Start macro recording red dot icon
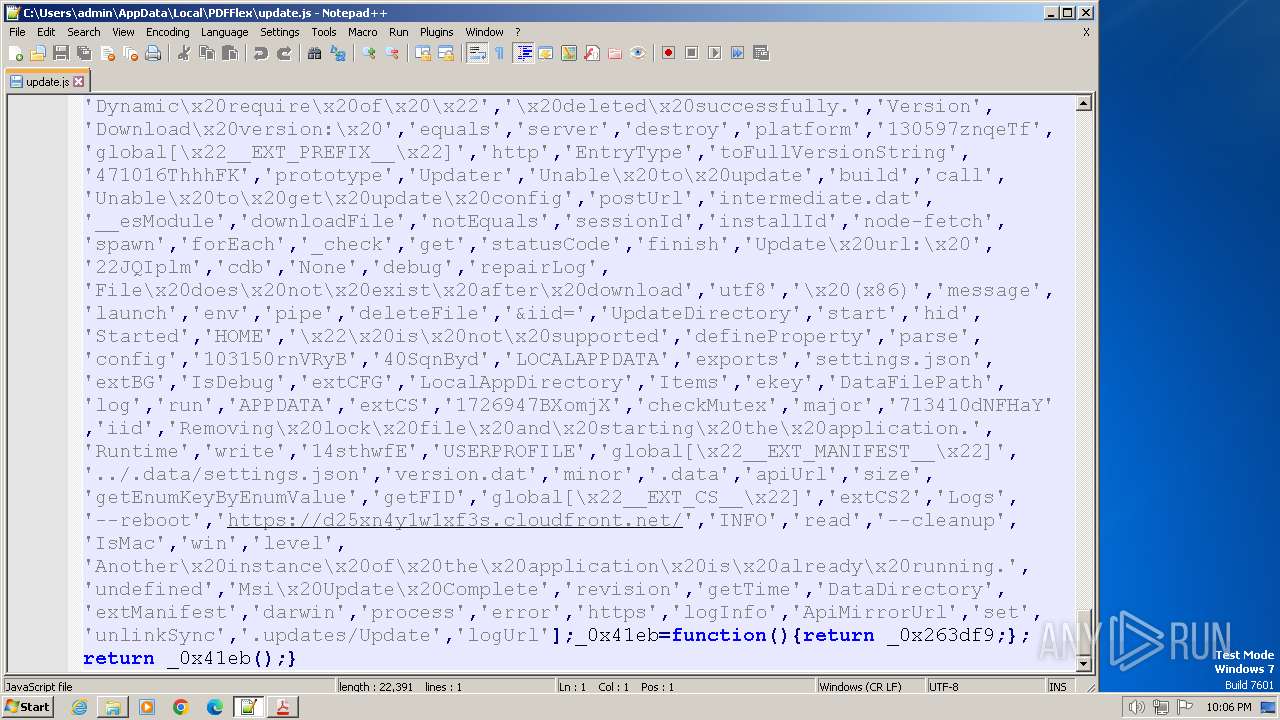The height and width of the screenshot is (720, 1280). pyautogui.click(x=668, y=53)
